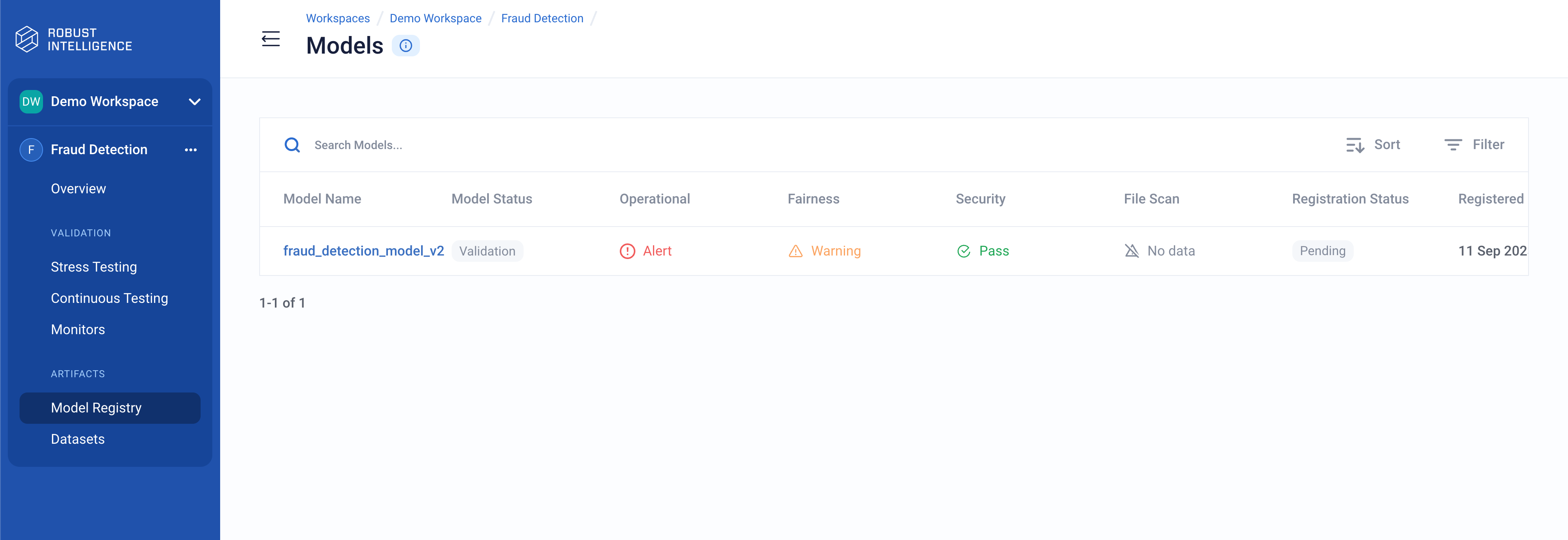This screenshot has width=1568, height=540.
Task: Click the search magnifier icon
Action: (x=292, y=145)
